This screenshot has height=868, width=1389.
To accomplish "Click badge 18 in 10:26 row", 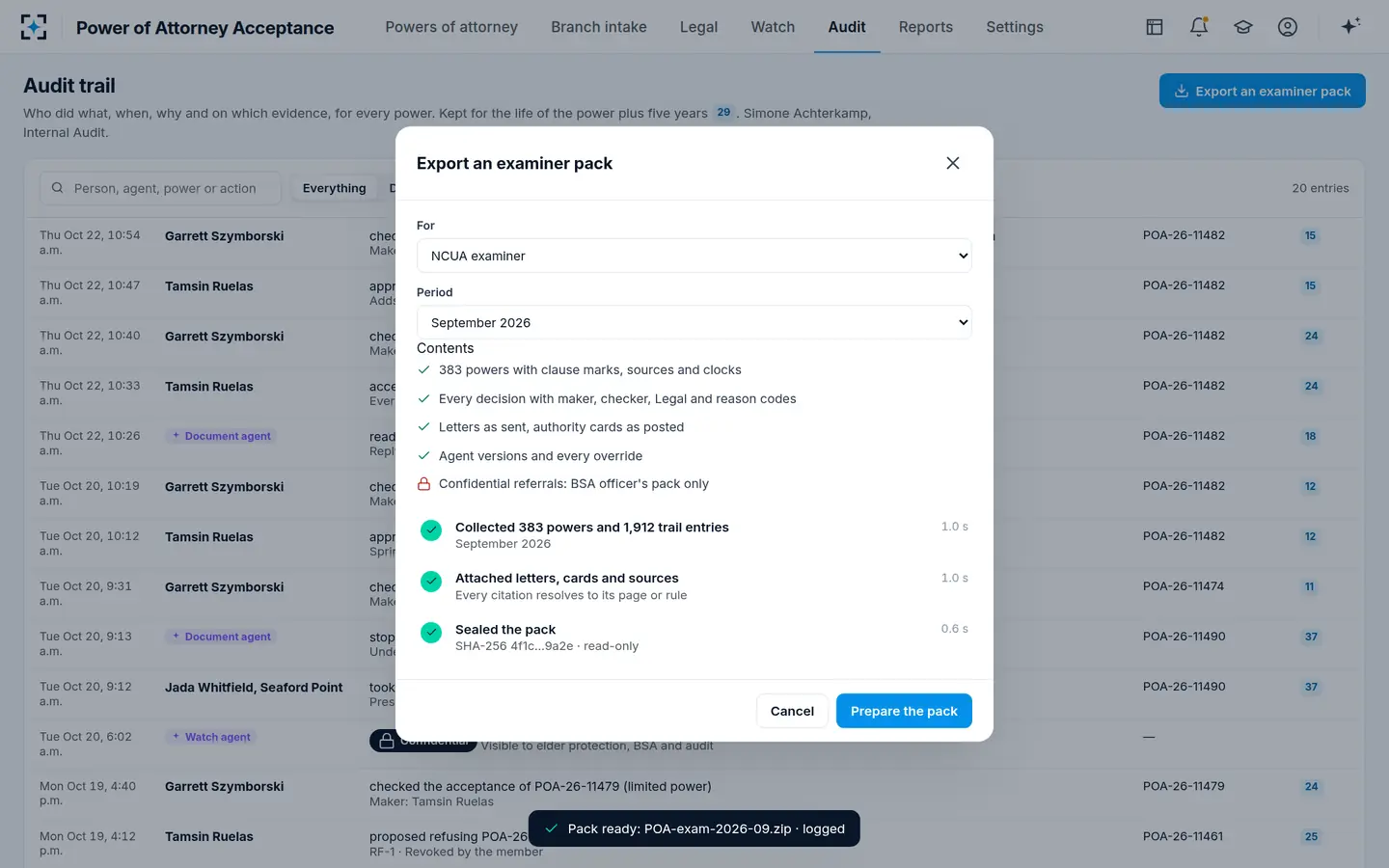I will pyautogui.click(x=1310, y=436).
